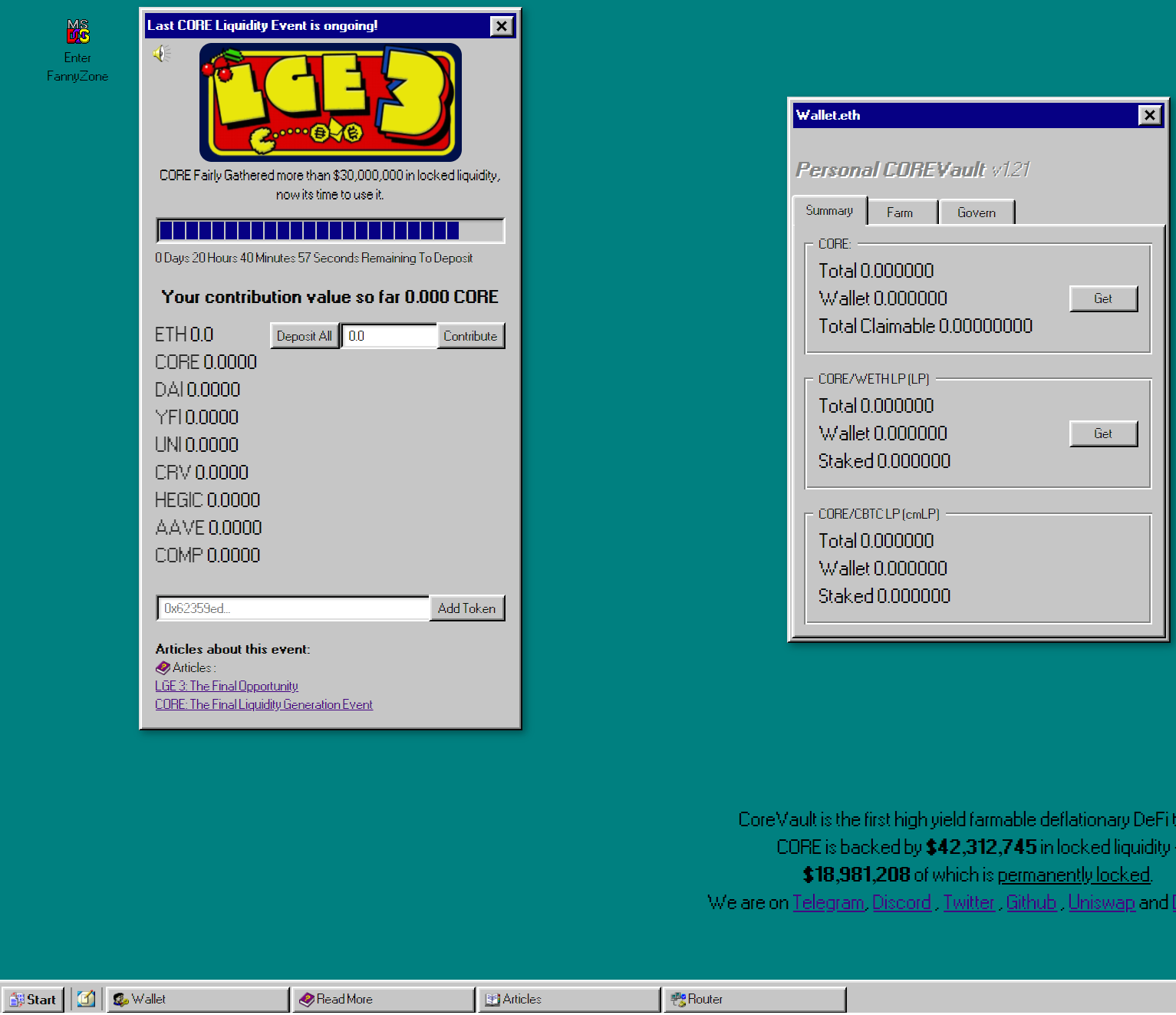The width and height of the screenshot is (1176, 1015).
Task: Click Get button in CORE/WETH LP section
Action: 1103,433
